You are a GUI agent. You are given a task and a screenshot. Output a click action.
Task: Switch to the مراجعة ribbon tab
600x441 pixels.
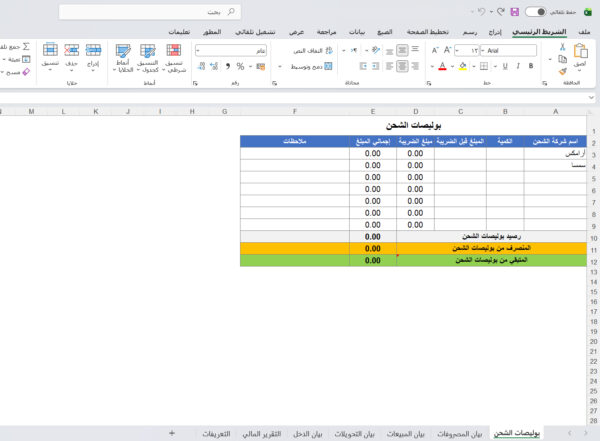326,32
